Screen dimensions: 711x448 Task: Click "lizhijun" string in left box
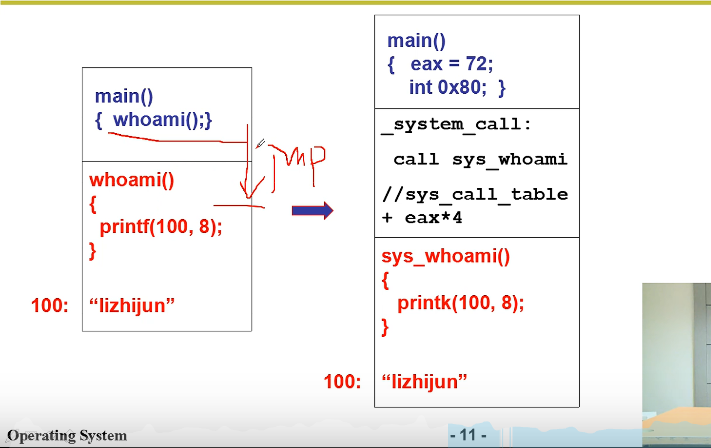pos(131,305)
